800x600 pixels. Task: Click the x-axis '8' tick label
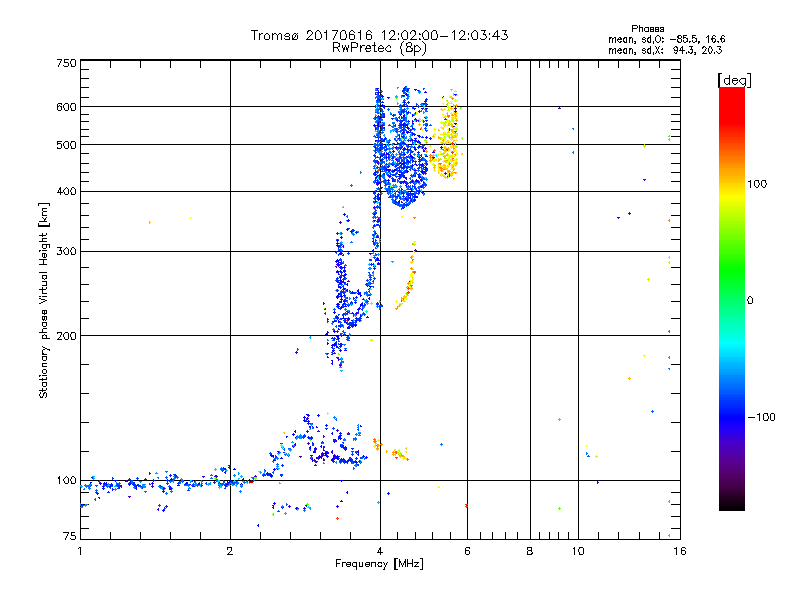click(530, 551)
